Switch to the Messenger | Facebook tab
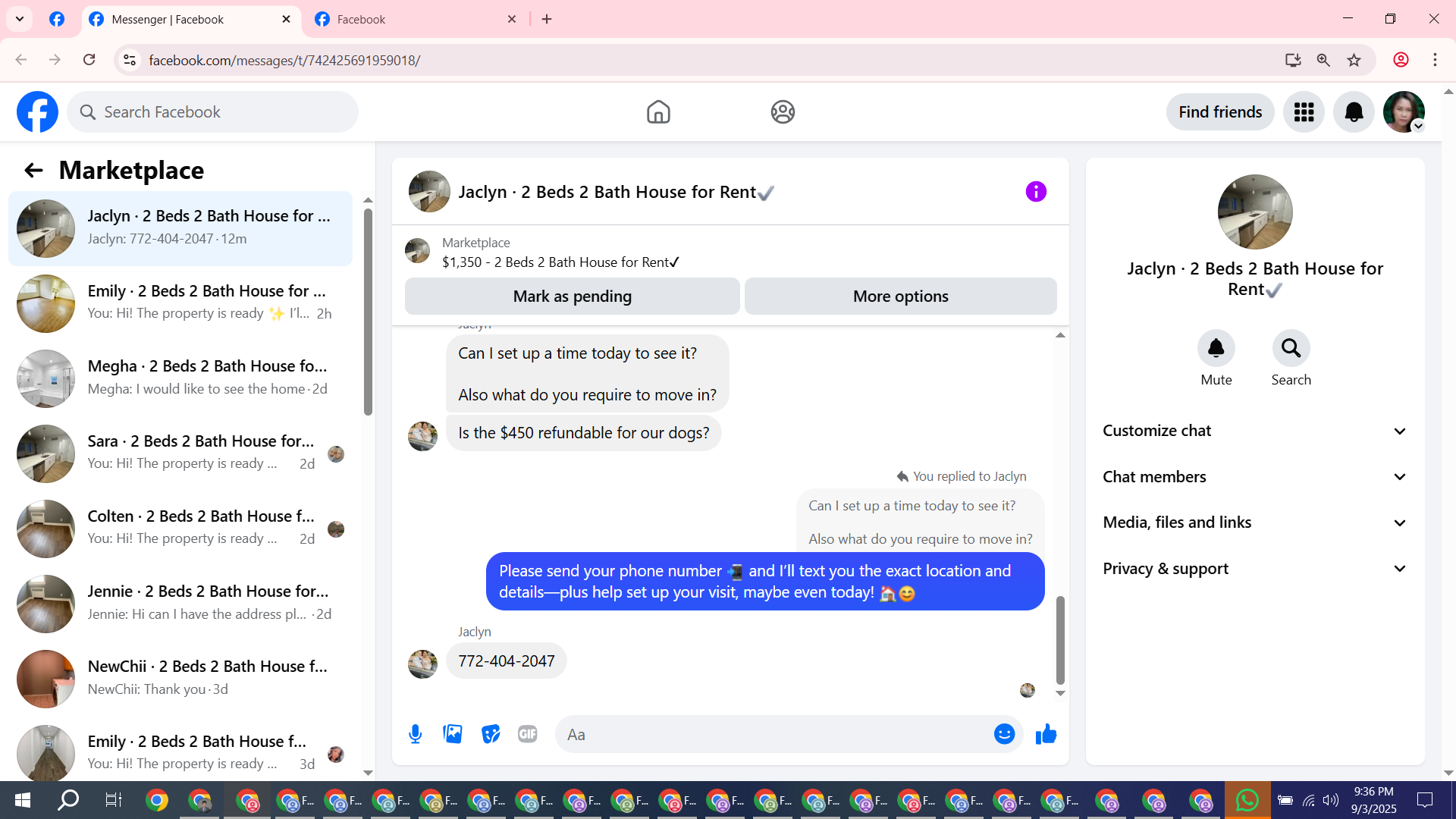The image size is (1456, 819). coord(190,20)
